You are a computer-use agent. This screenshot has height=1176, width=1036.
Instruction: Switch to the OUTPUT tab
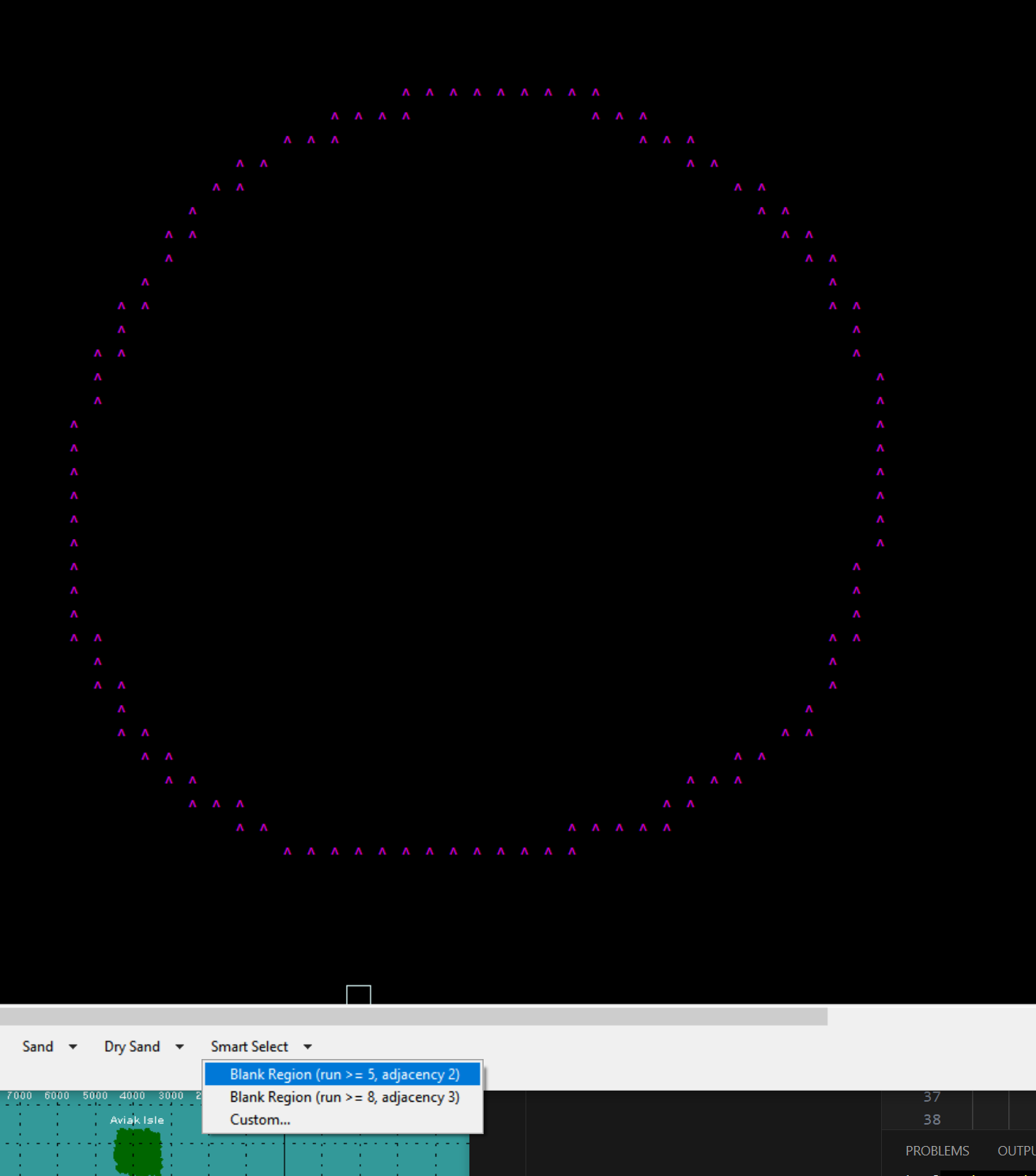coord(1016,1151)
